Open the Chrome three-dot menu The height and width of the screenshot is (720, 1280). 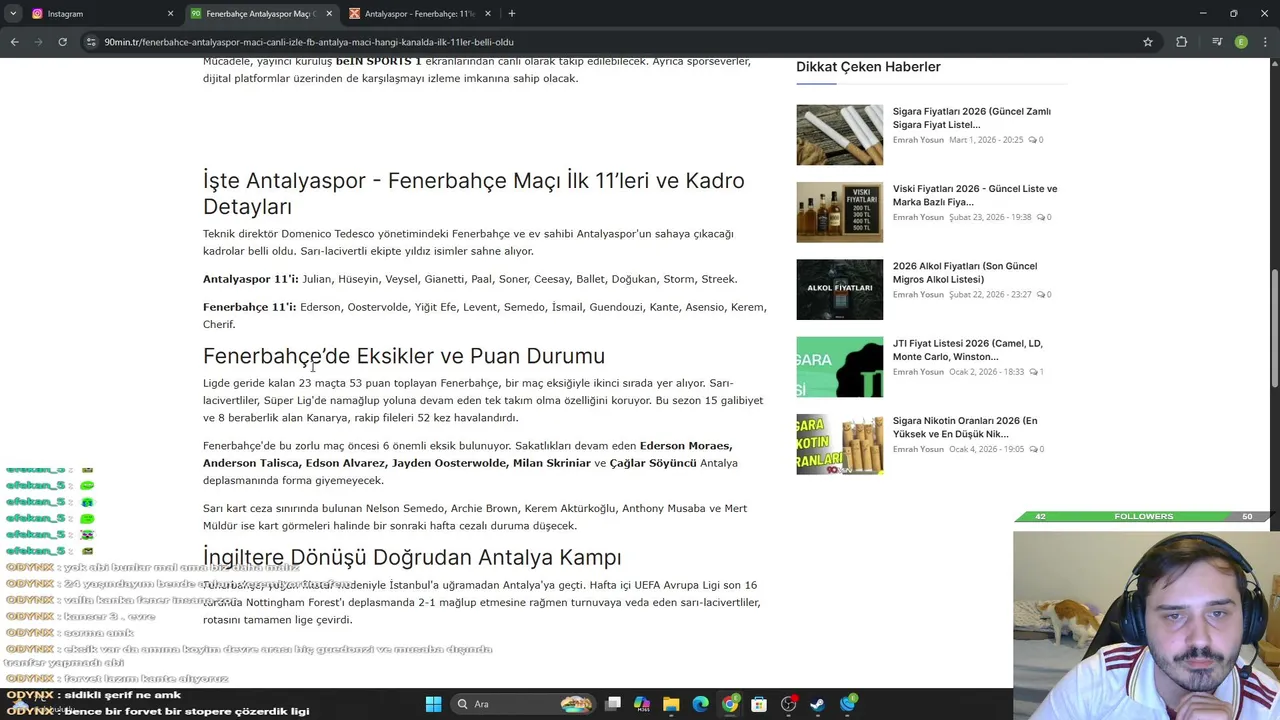[x=1265, y=42]
